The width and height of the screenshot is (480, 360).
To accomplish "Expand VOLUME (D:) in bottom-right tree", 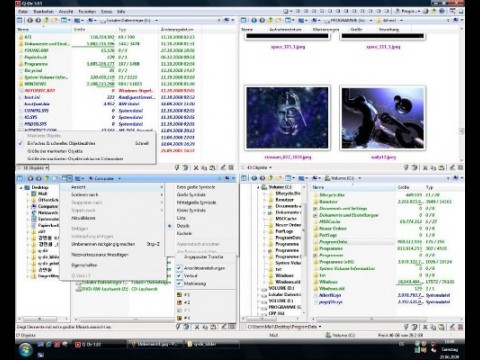I will coord(258,288).
